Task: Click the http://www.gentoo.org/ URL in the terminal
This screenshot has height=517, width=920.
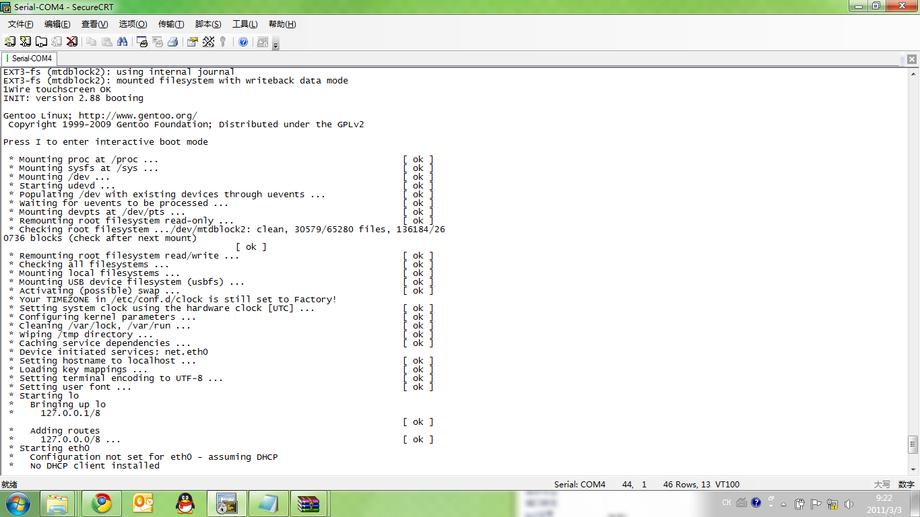Action: point(138,116)
